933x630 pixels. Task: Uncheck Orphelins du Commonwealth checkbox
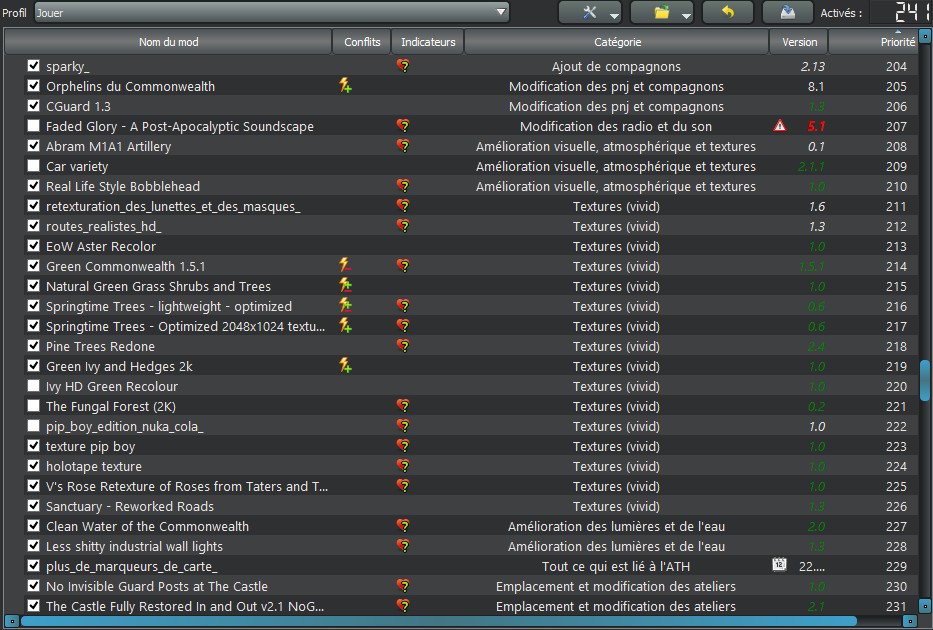(34, 86)
